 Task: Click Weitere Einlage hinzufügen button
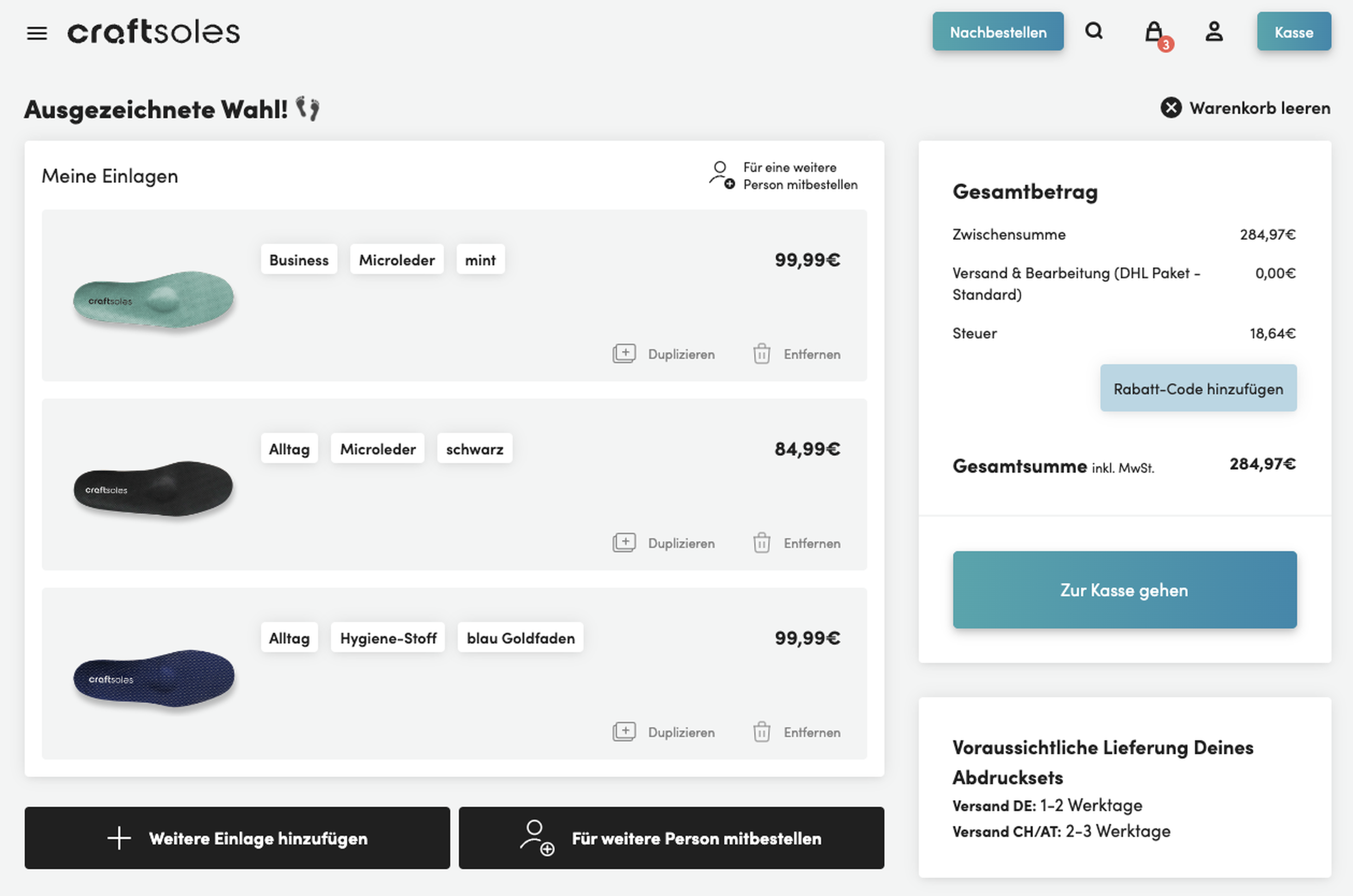tap(237, 838)
